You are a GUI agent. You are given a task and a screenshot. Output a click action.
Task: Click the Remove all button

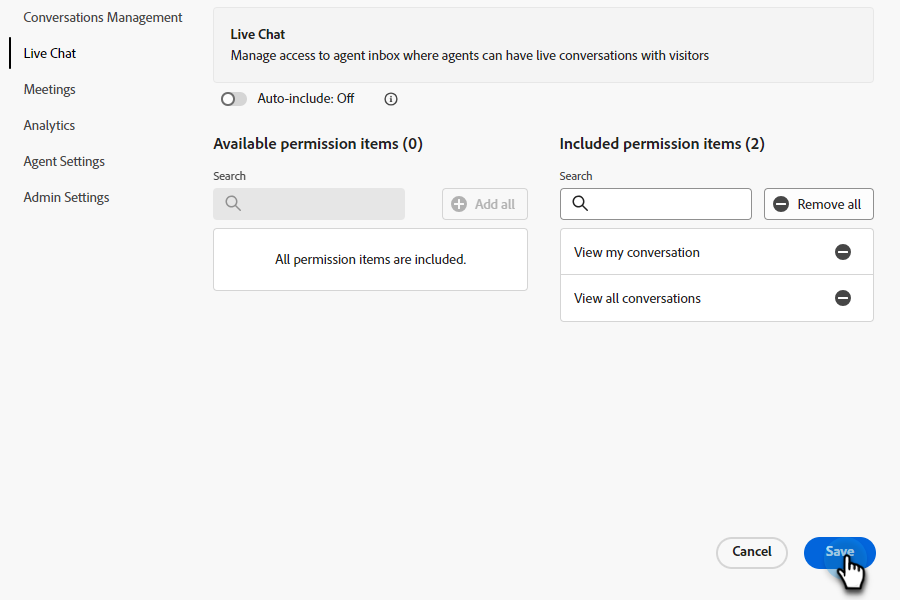(819, 204)
